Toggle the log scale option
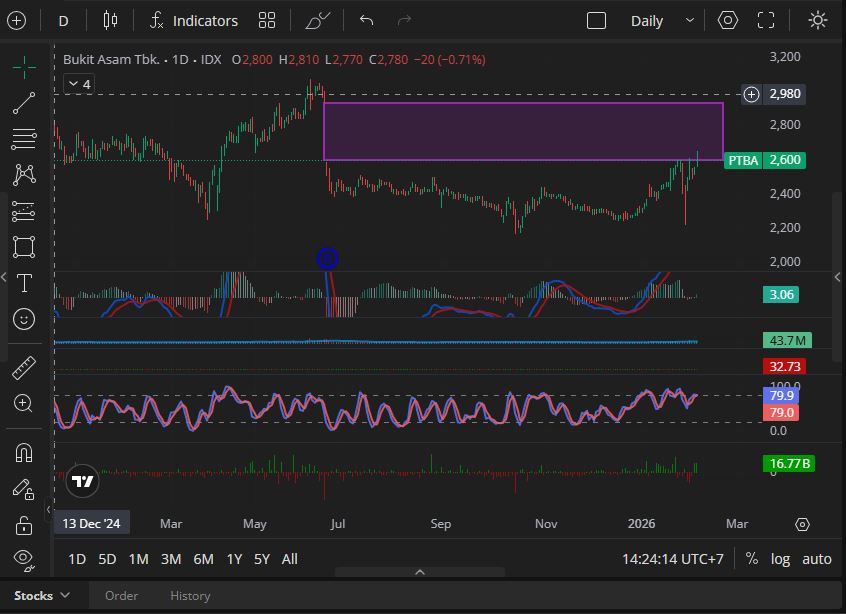This screenshot has height=614, width=846. pos(780,559)
